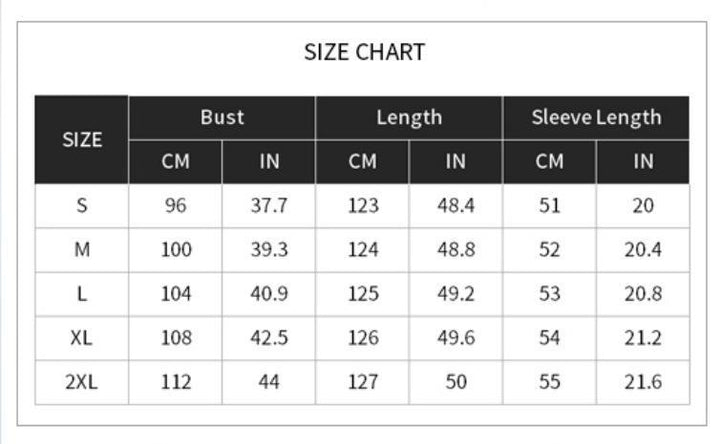Image resolution: width=720 pixels, height=444 pixels.
Task: Click the 125 length CM cell
Action: [363, 294]
